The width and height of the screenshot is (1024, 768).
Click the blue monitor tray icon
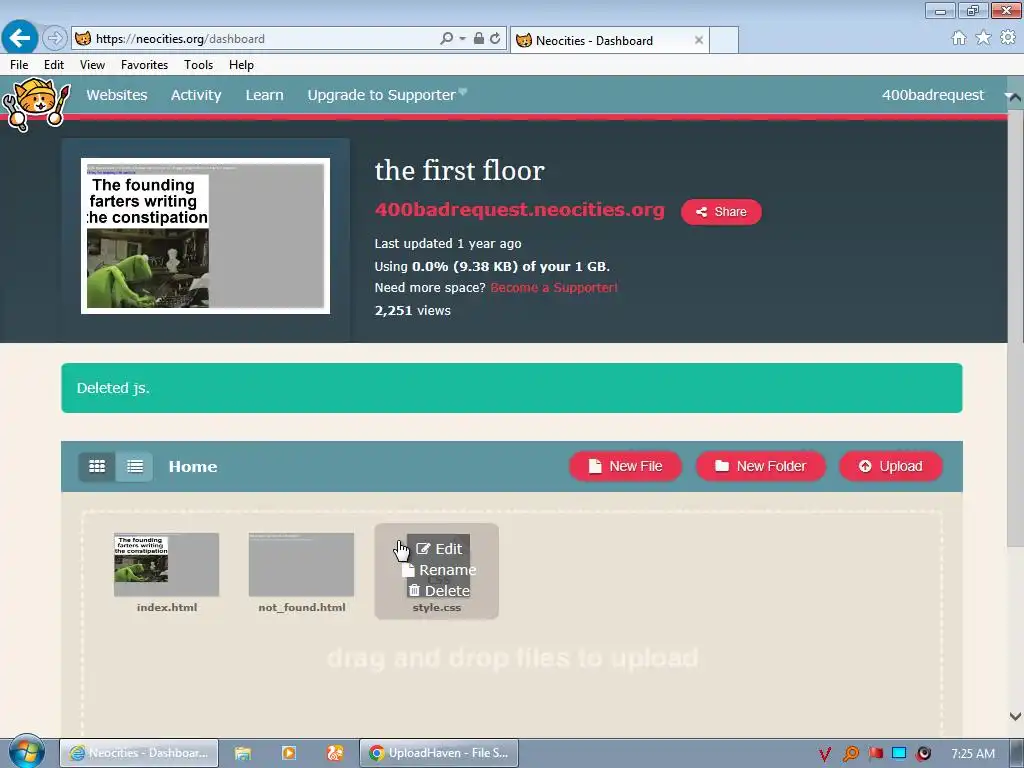tap(899, 754)
